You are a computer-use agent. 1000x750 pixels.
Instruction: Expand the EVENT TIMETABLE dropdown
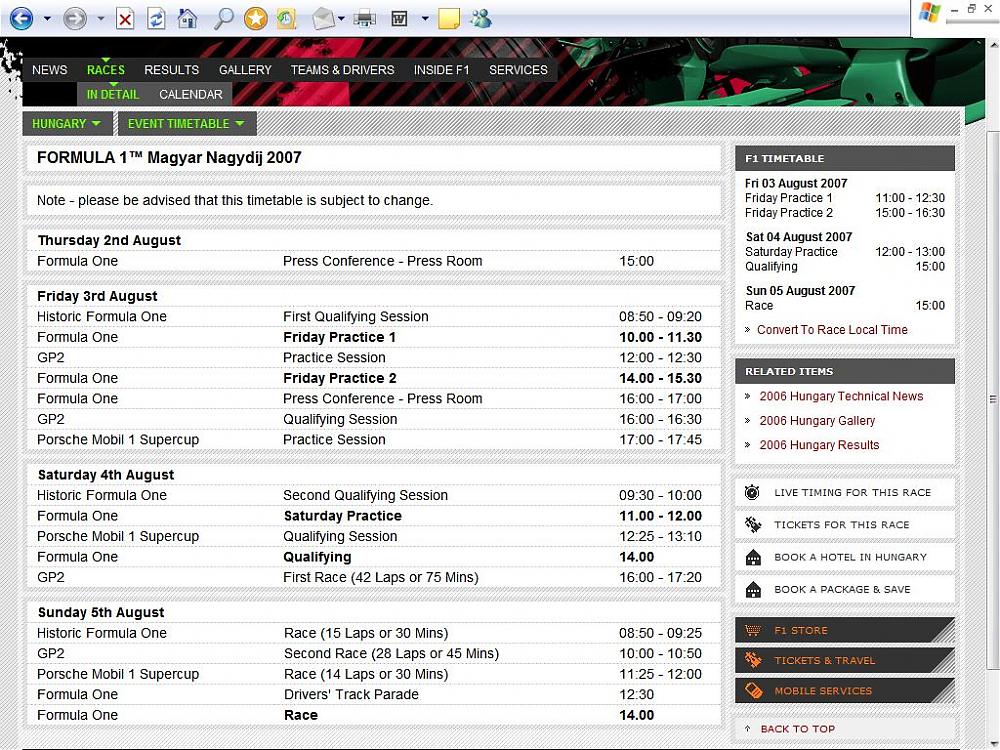point(186,124)
